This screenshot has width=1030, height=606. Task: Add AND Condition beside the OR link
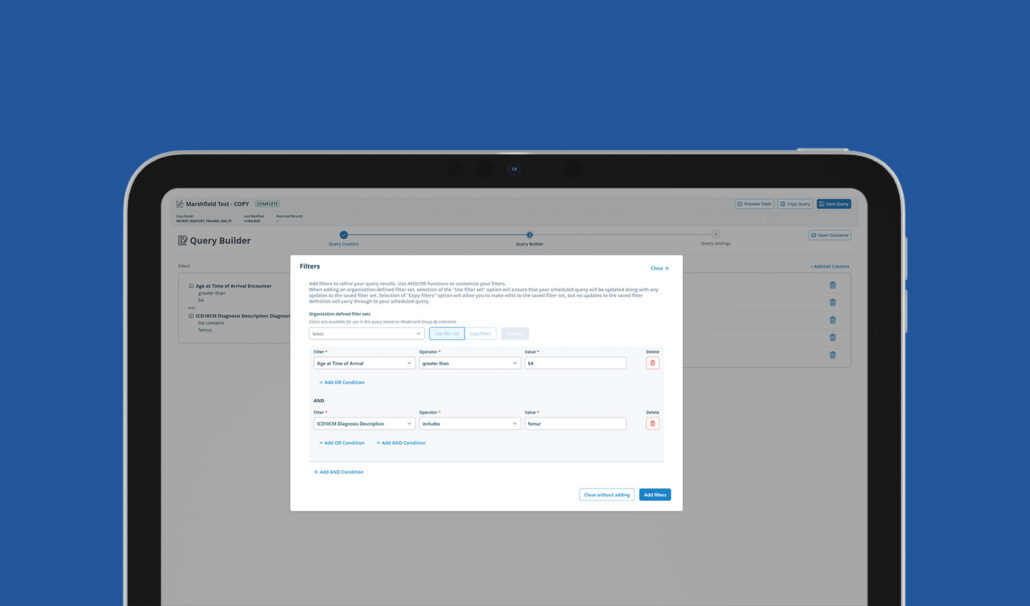coord(401,443)
